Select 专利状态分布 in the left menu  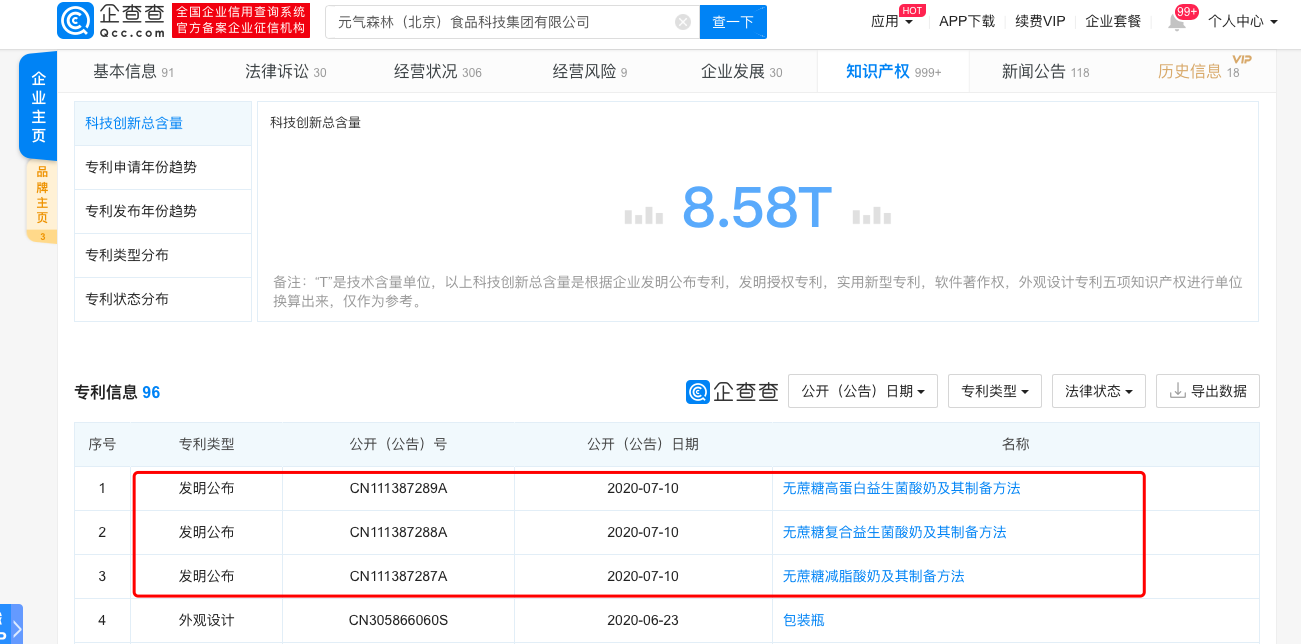point(163,299)
